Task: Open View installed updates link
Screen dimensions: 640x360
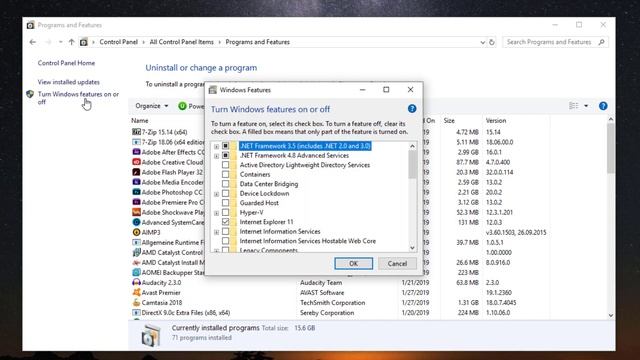Action: [69, 82]
